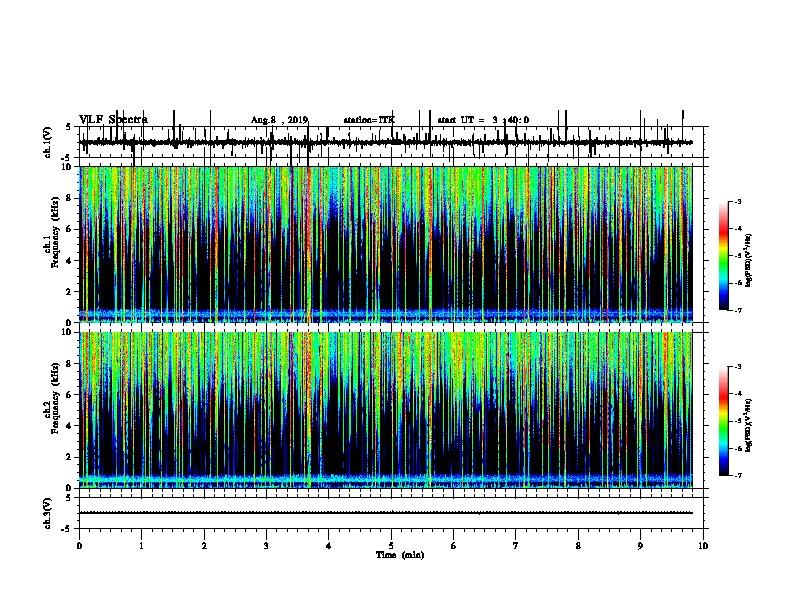Viewport: 792px width, 612px height.
Task: Click the Time axis tick label "9"
Action: point(640,546)
